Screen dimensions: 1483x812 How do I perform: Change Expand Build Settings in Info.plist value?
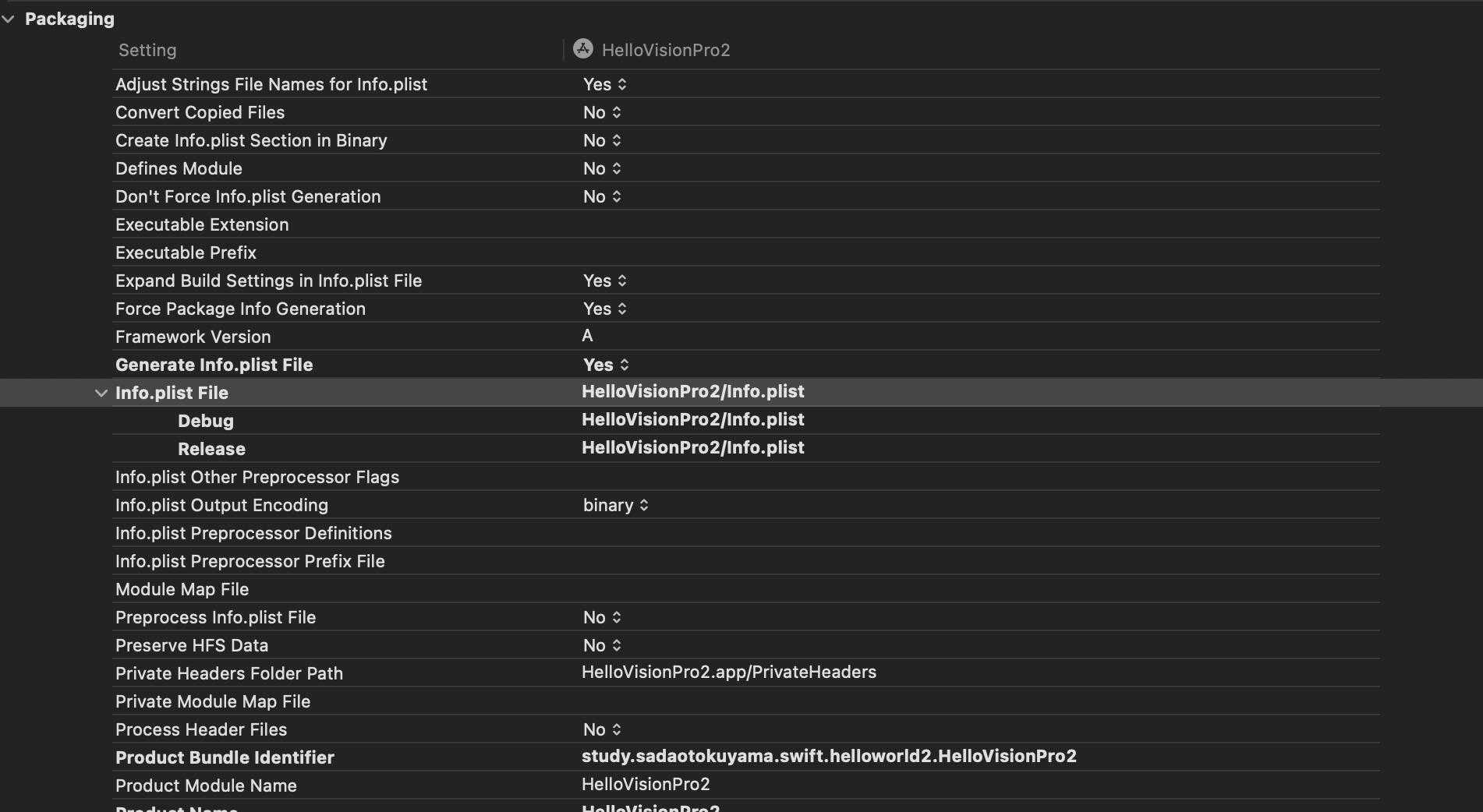pyautogui.click(x=605, y=281)
